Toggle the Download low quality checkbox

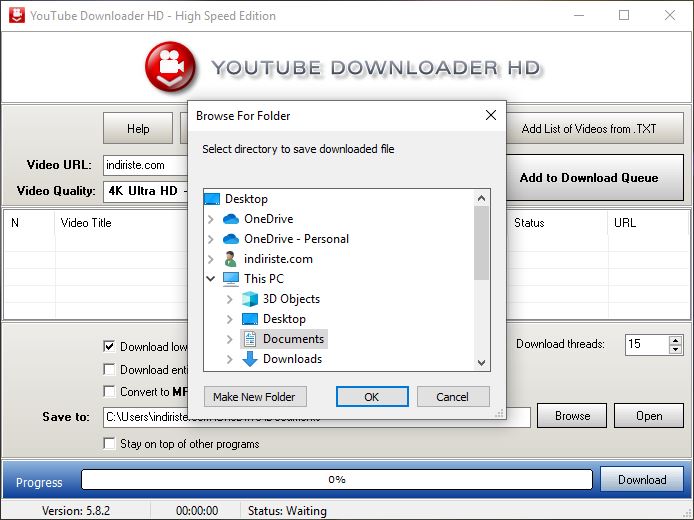109,346
